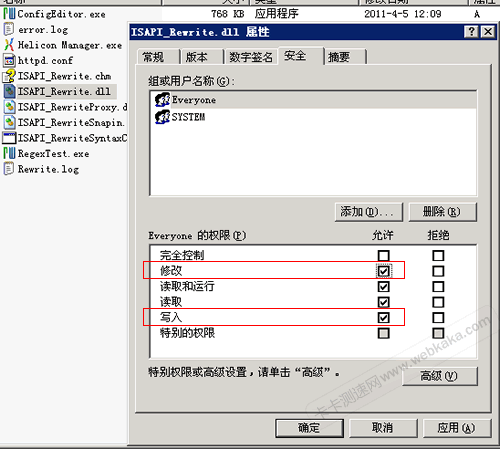Select the ConfigEditor.exe file name
500x449 pixels.
click(62, 14)
